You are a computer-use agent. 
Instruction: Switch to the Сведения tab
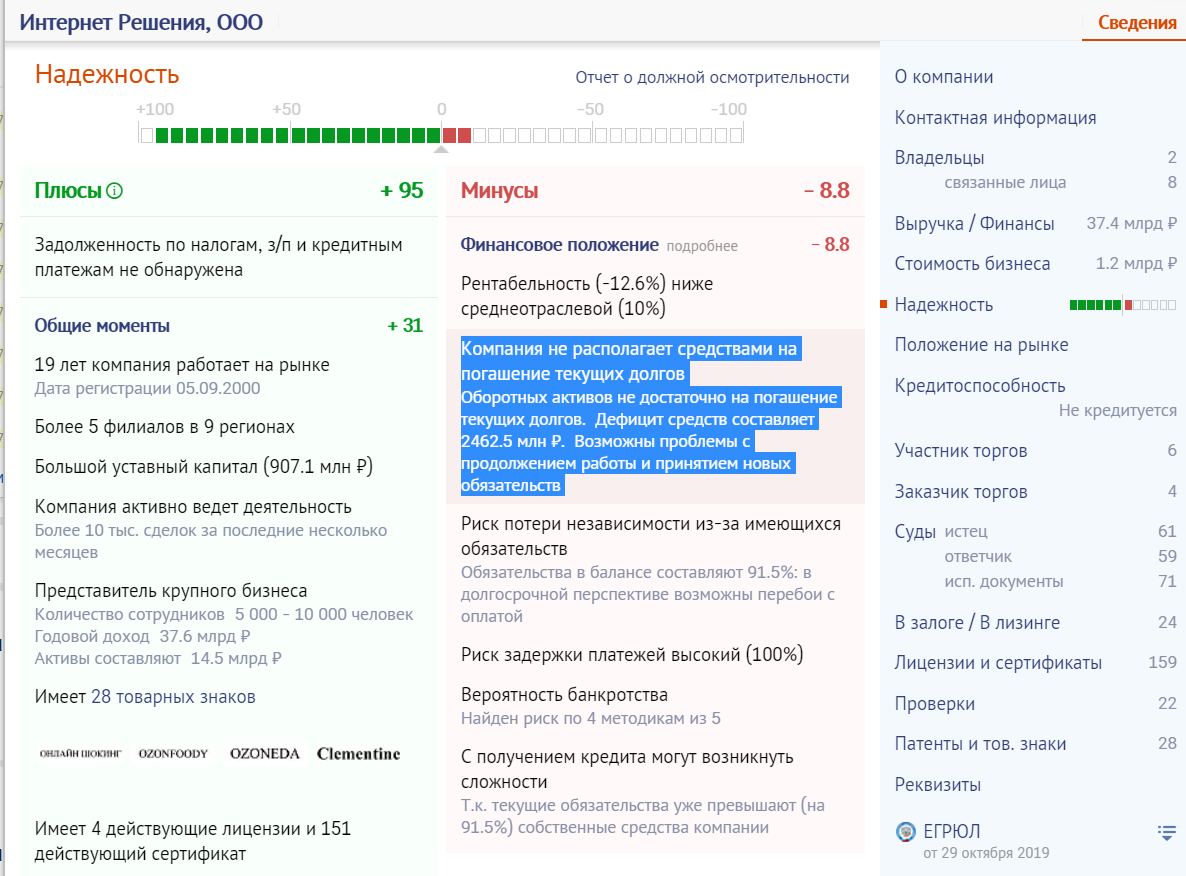click(x=1137, y=23)
